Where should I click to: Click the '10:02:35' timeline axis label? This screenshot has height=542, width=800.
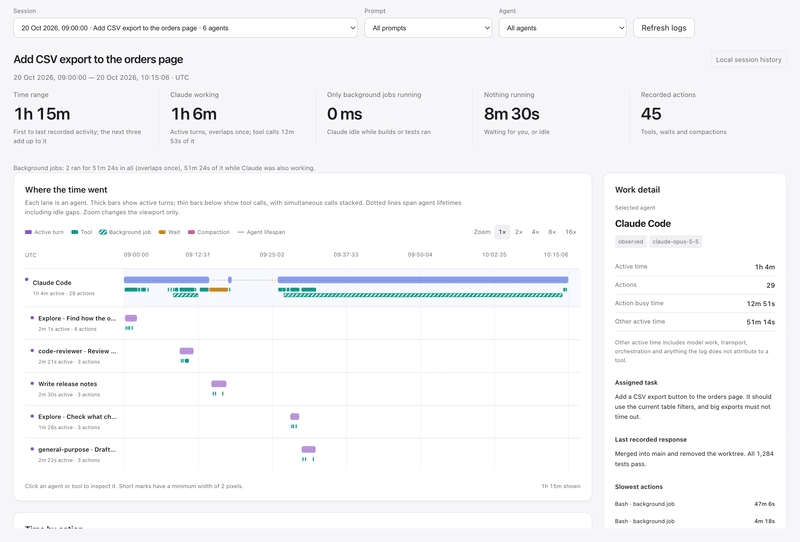494,255
